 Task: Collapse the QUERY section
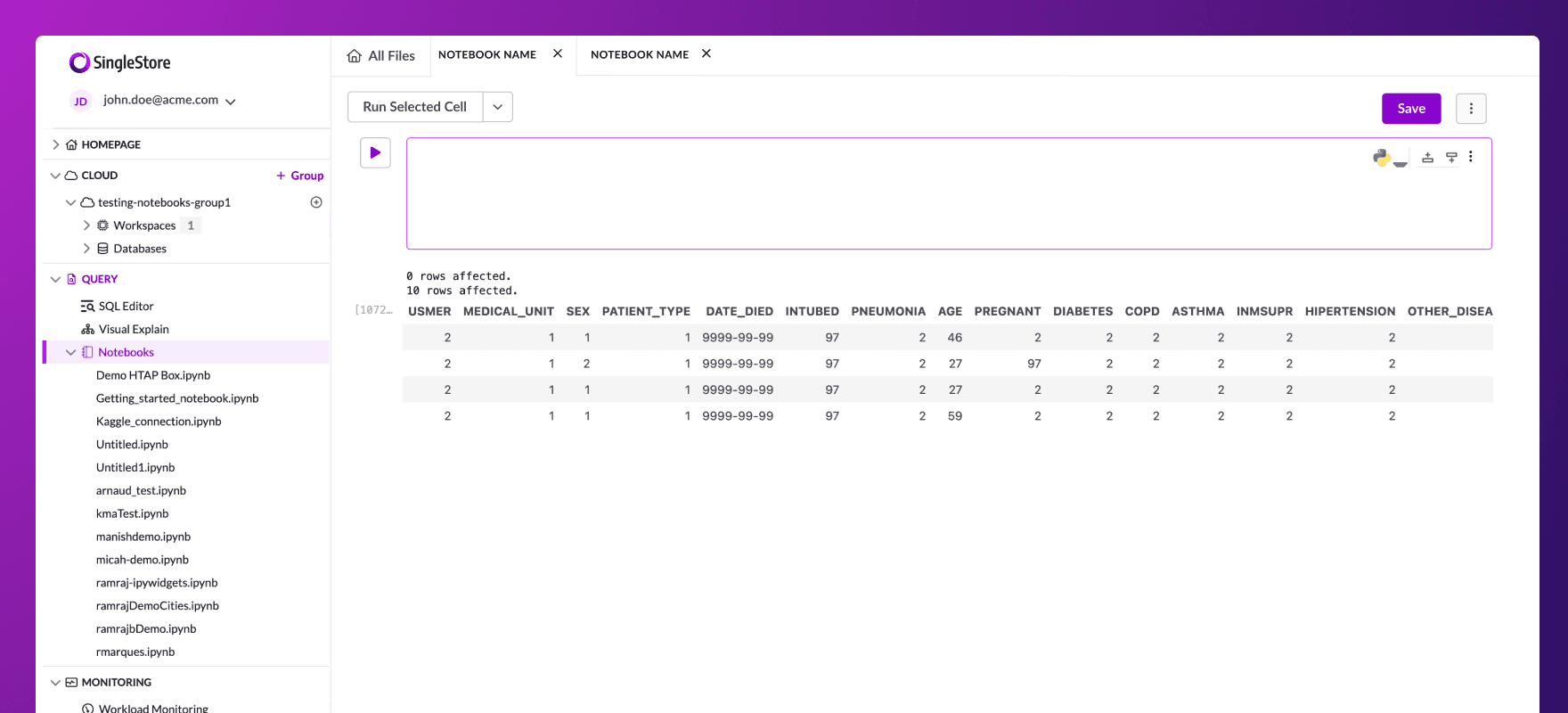55,279
